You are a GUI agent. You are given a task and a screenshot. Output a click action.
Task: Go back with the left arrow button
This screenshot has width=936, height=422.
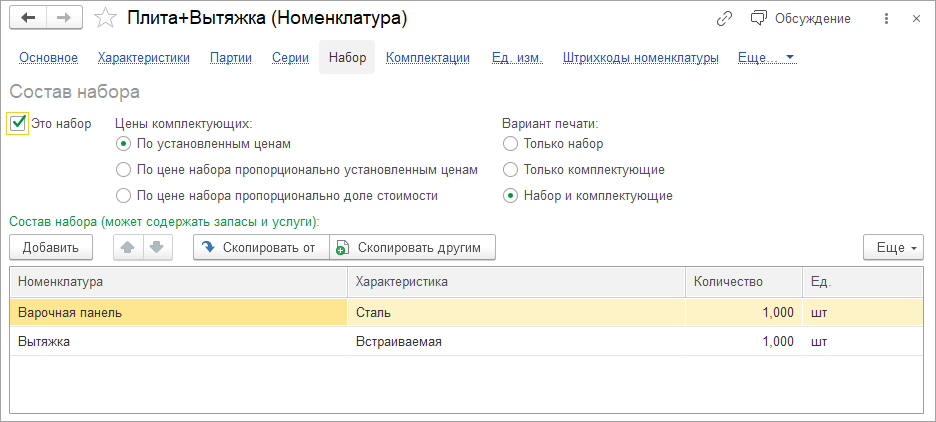click(x=27, y=19)
